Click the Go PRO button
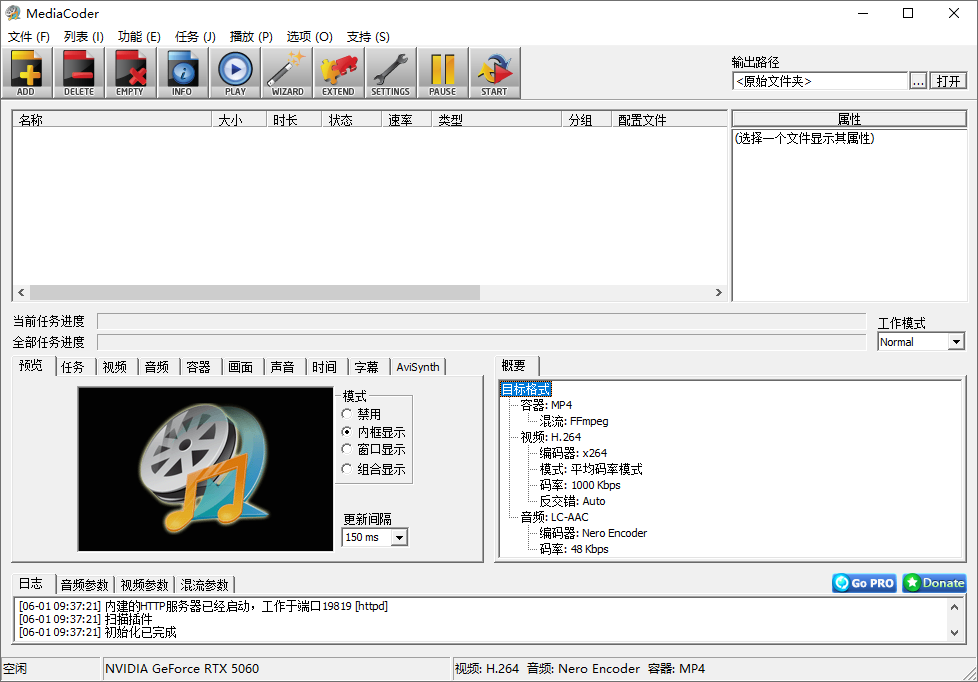Viewport: 978px width, 682px height. (864, 583)
